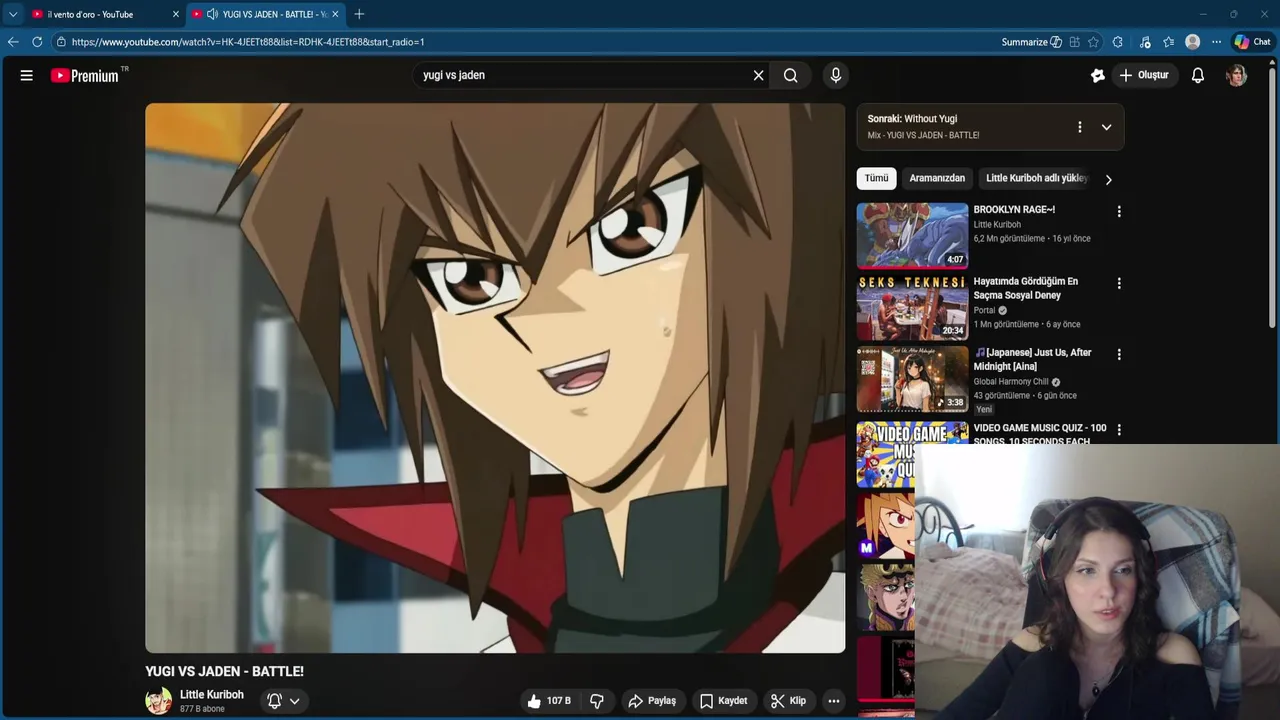Viewport: 1280px width, 720px height.
Task: Open 'Hayatımda Gördüğüm' video options menu
Action: click(x=1119, y=283)
